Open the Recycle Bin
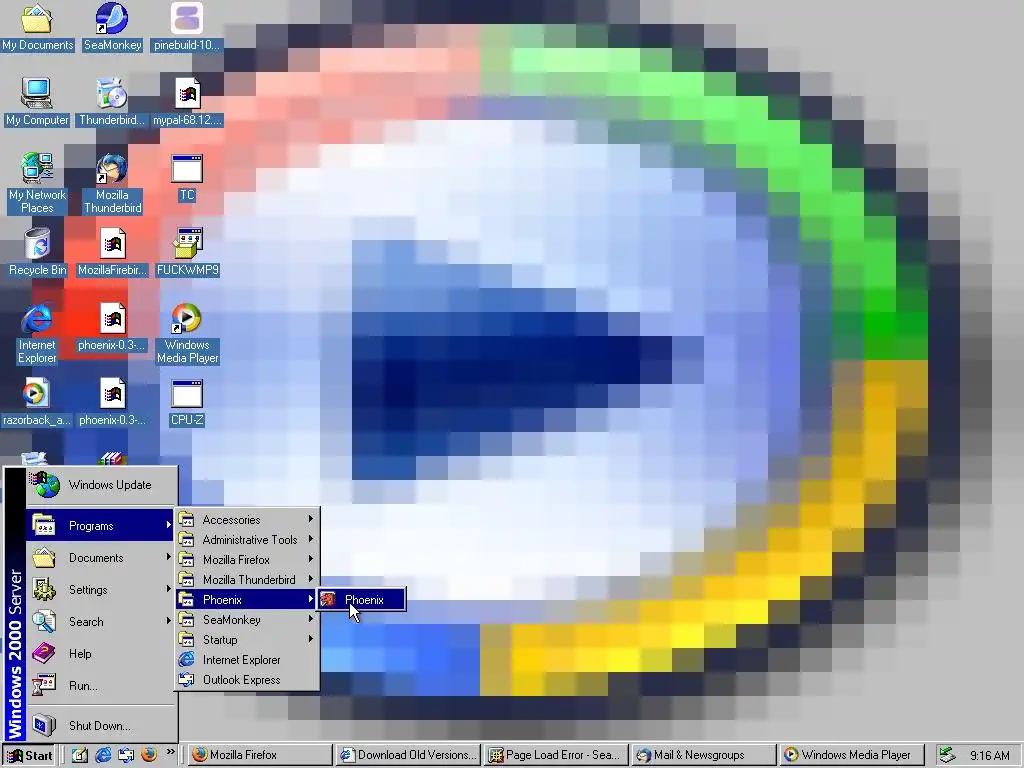Viewport: 1024px width, 768px height. (37, 251)
